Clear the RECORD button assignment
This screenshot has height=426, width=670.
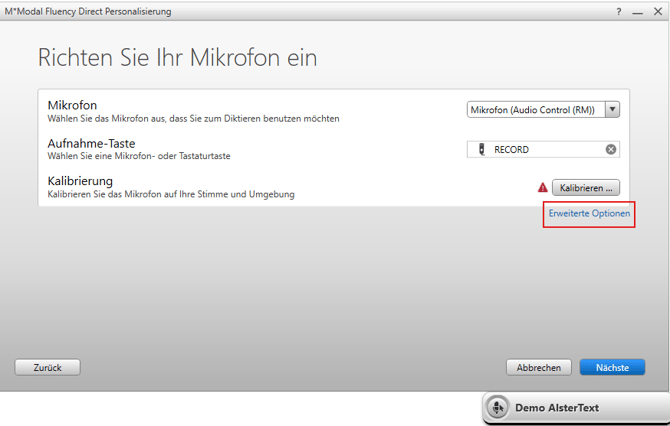pos(611,150)
